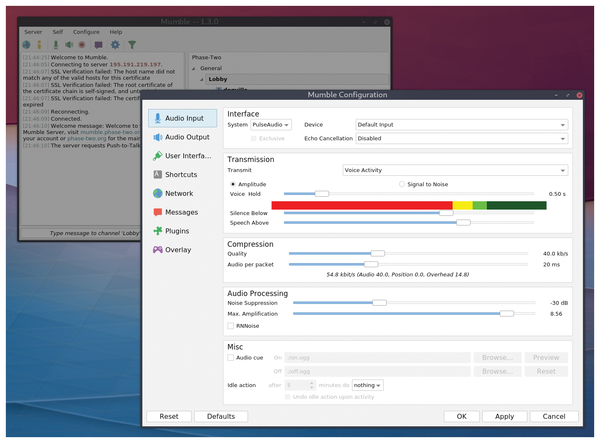Viewport: 600px width, 443px height.
Task: Toggle the green microphone mute icon
Action: [55, 45]
